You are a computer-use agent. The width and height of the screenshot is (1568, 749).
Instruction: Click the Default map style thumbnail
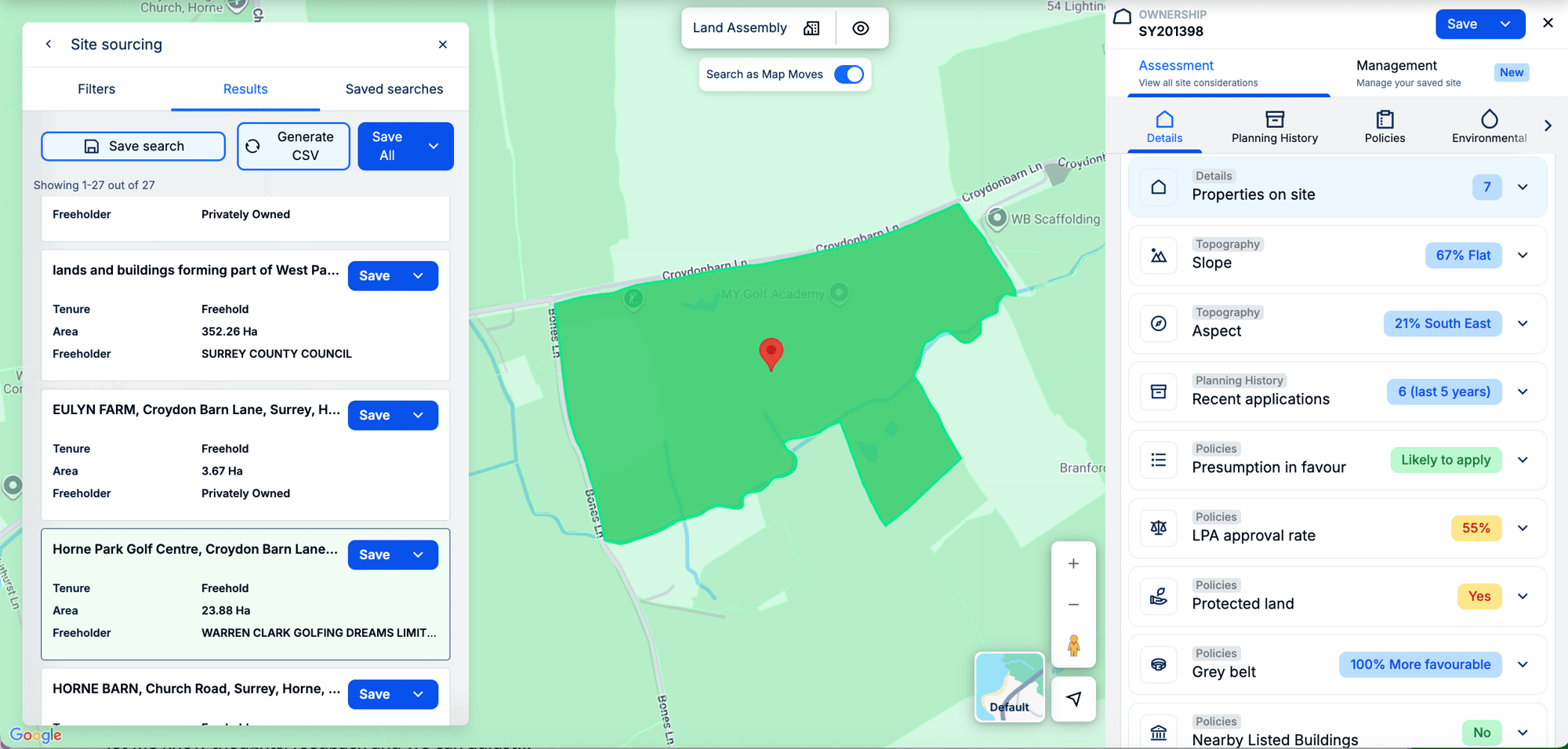(x=1009, y=687)
